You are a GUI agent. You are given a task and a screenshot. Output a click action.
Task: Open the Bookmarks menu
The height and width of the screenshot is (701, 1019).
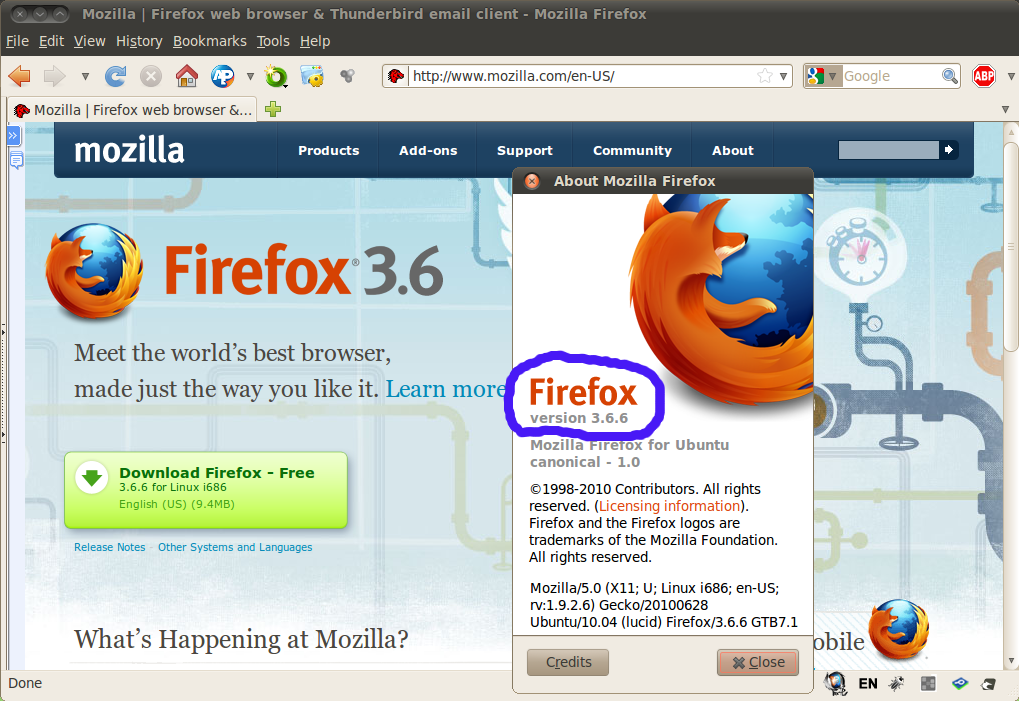210,41
